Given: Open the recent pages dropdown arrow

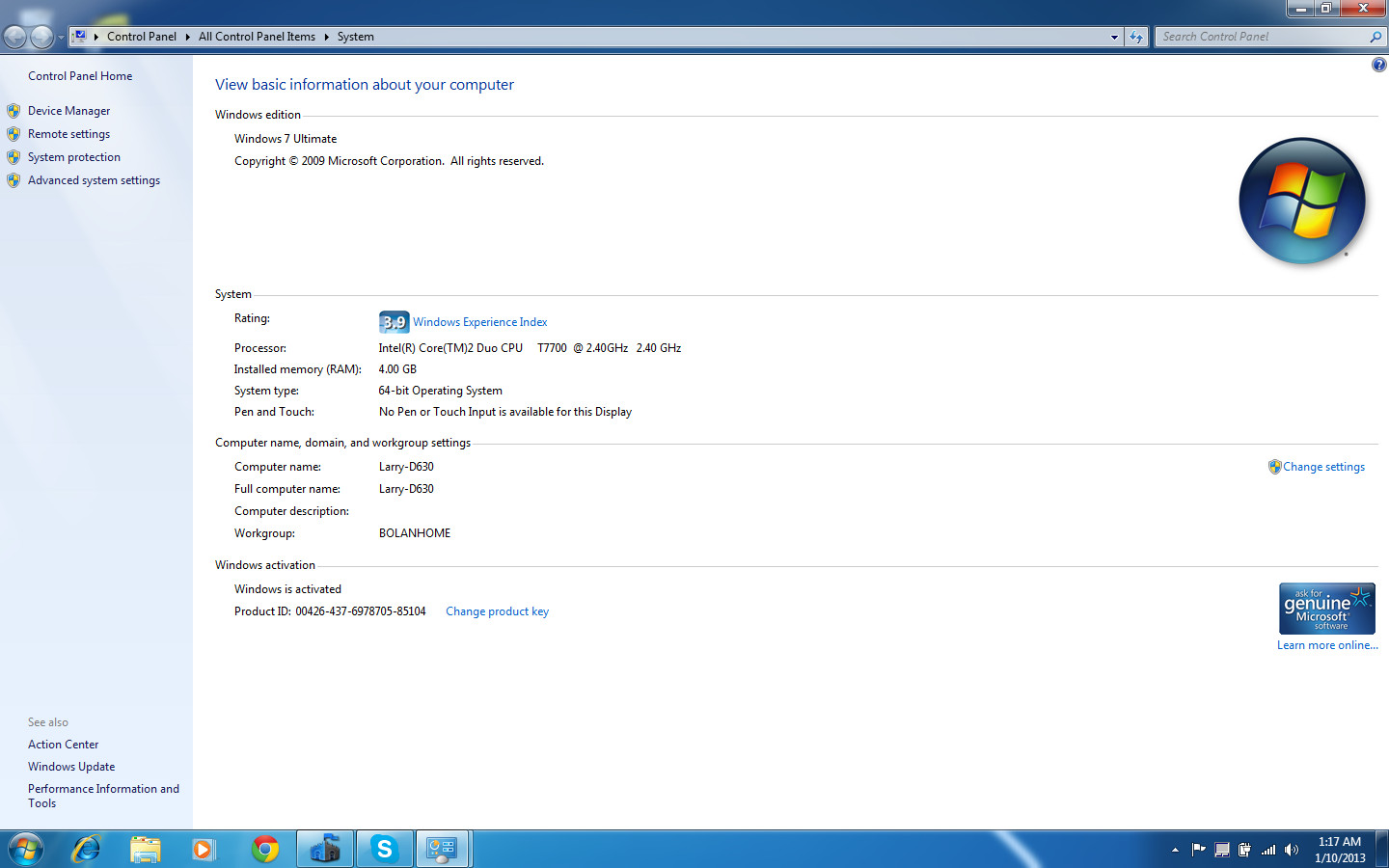Looking at the screenshot, I should (61, 38).
